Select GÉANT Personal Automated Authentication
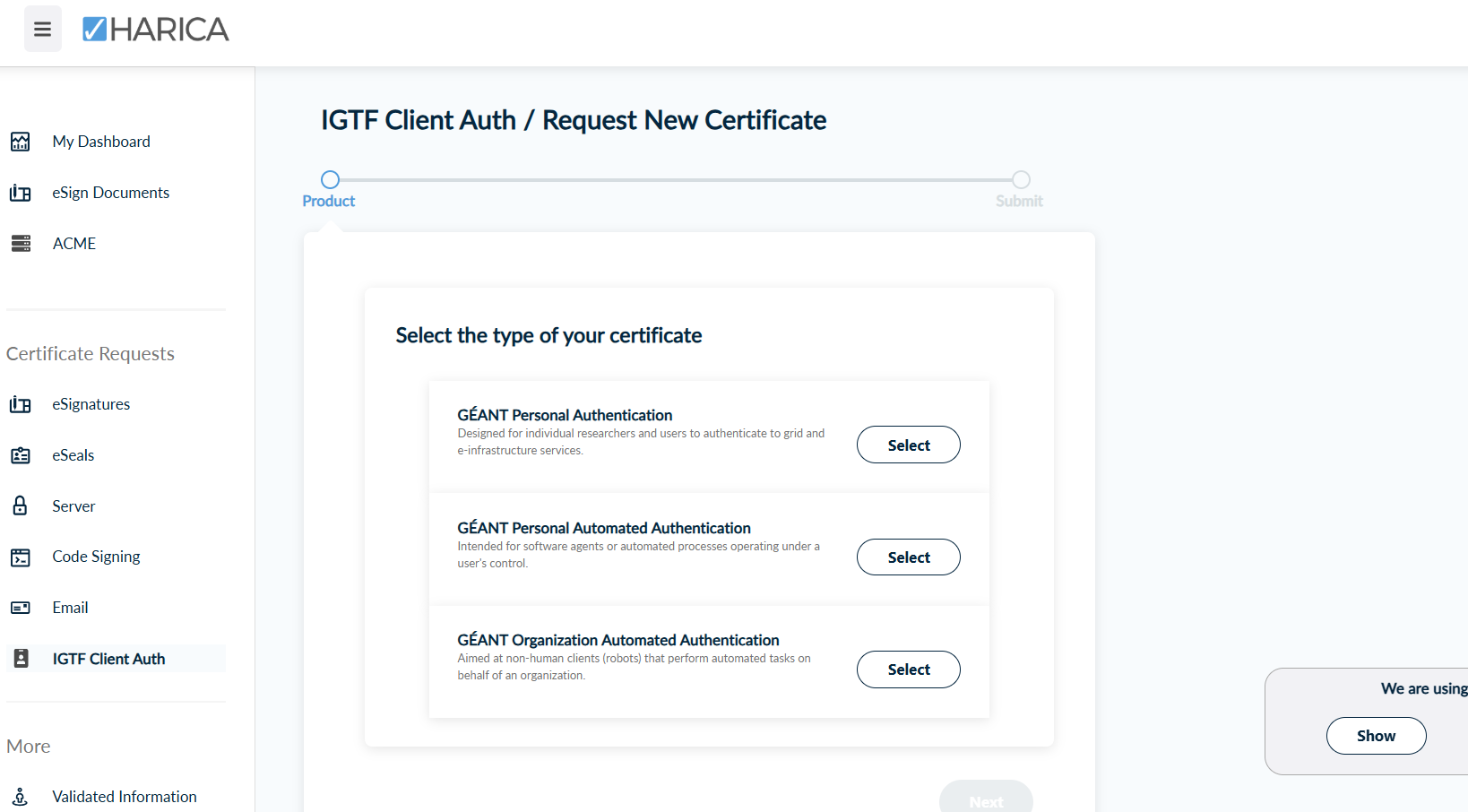Image resolution: width=1468 pixels, height=812 pixels. point(909,557)
